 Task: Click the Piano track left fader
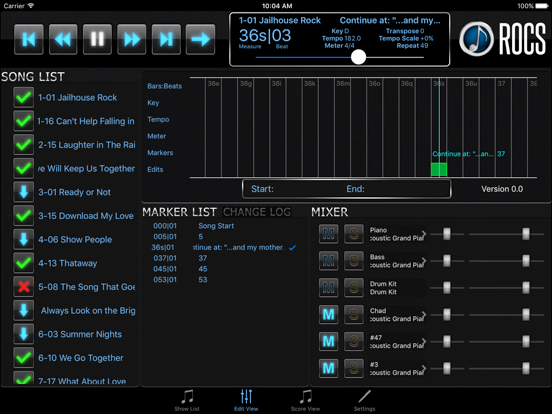tap(447, 234)
